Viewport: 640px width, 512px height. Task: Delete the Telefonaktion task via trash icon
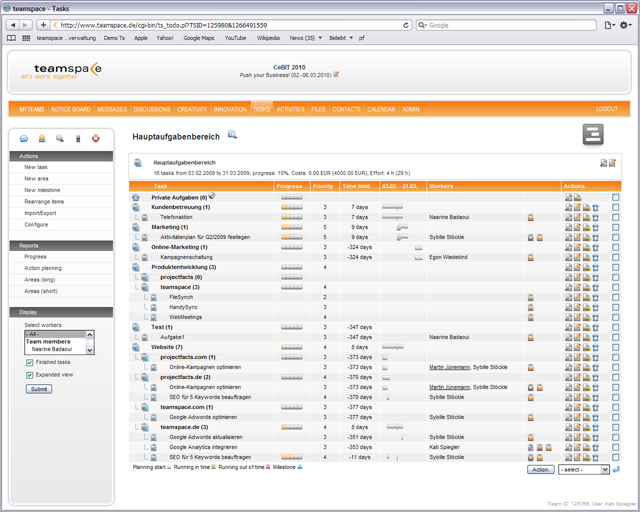point(595,217)
